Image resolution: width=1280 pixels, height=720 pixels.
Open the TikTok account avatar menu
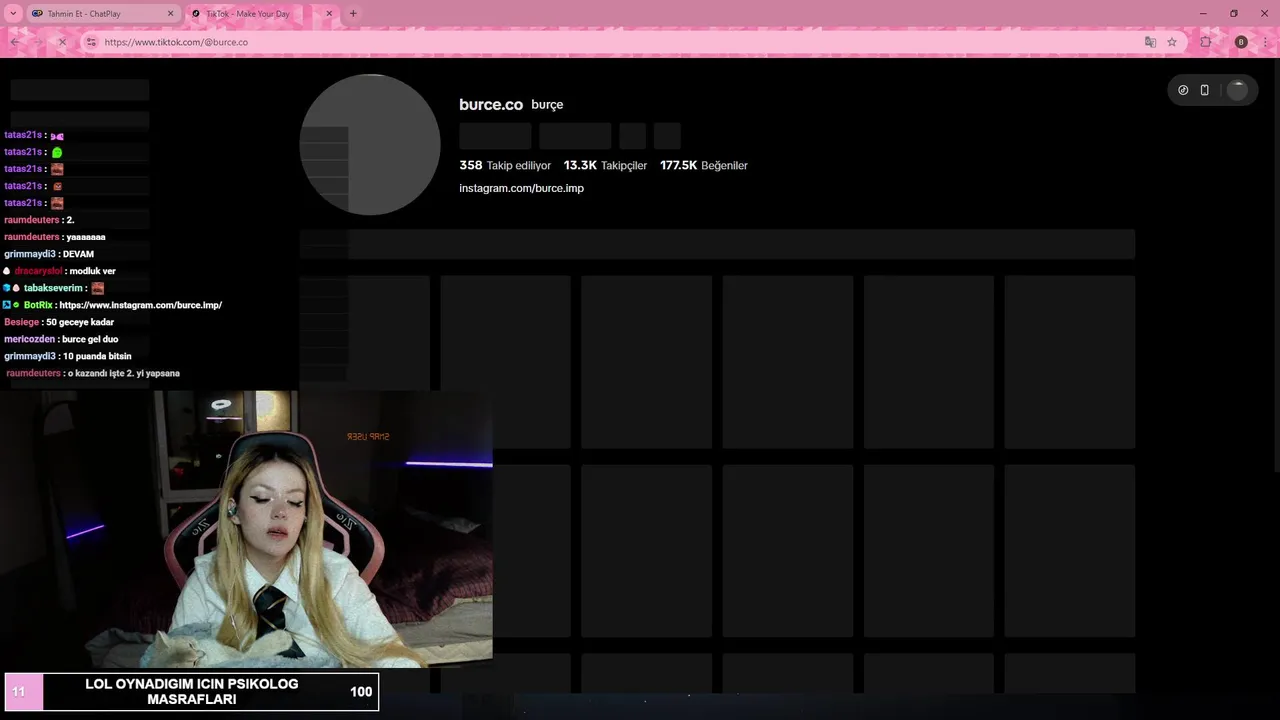tap(1237, 90)
